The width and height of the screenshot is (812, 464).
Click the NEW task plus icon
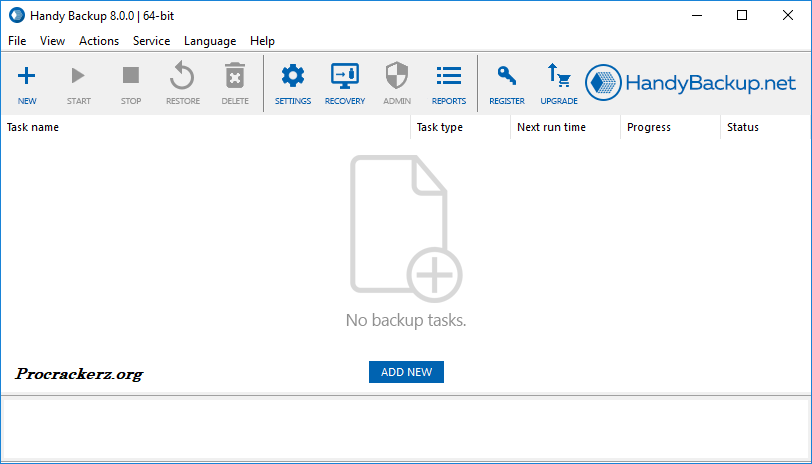(x=26, y=76)
